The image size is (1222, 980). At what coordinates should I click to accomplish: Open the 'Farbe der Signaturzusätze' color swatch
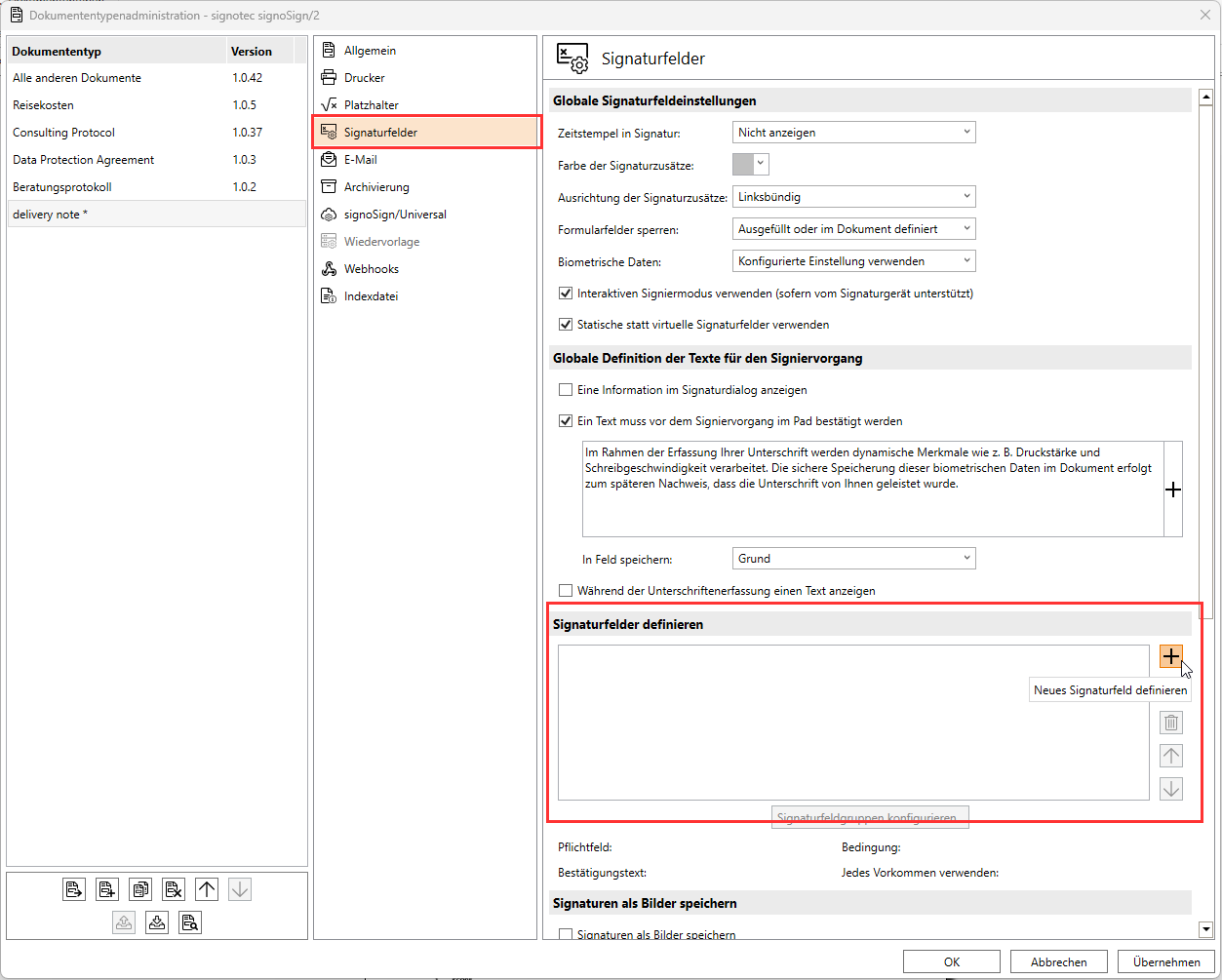[x=750, y=165]
